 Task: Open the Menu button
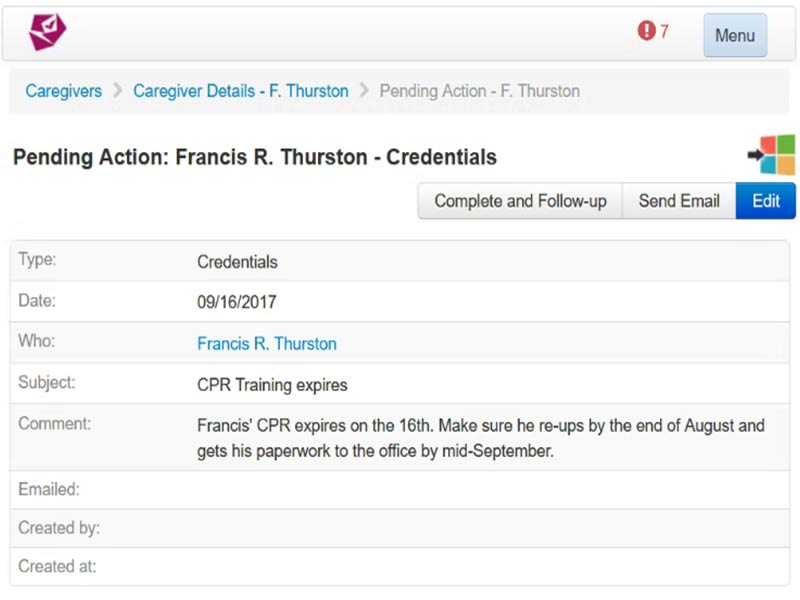coord(734,35)
